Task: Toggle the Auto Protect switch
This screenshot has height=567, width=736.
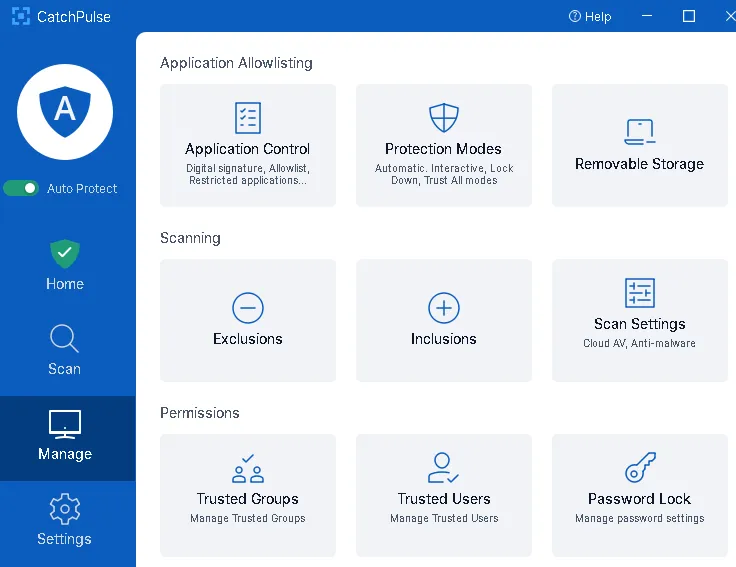Action: click(21, 188)
